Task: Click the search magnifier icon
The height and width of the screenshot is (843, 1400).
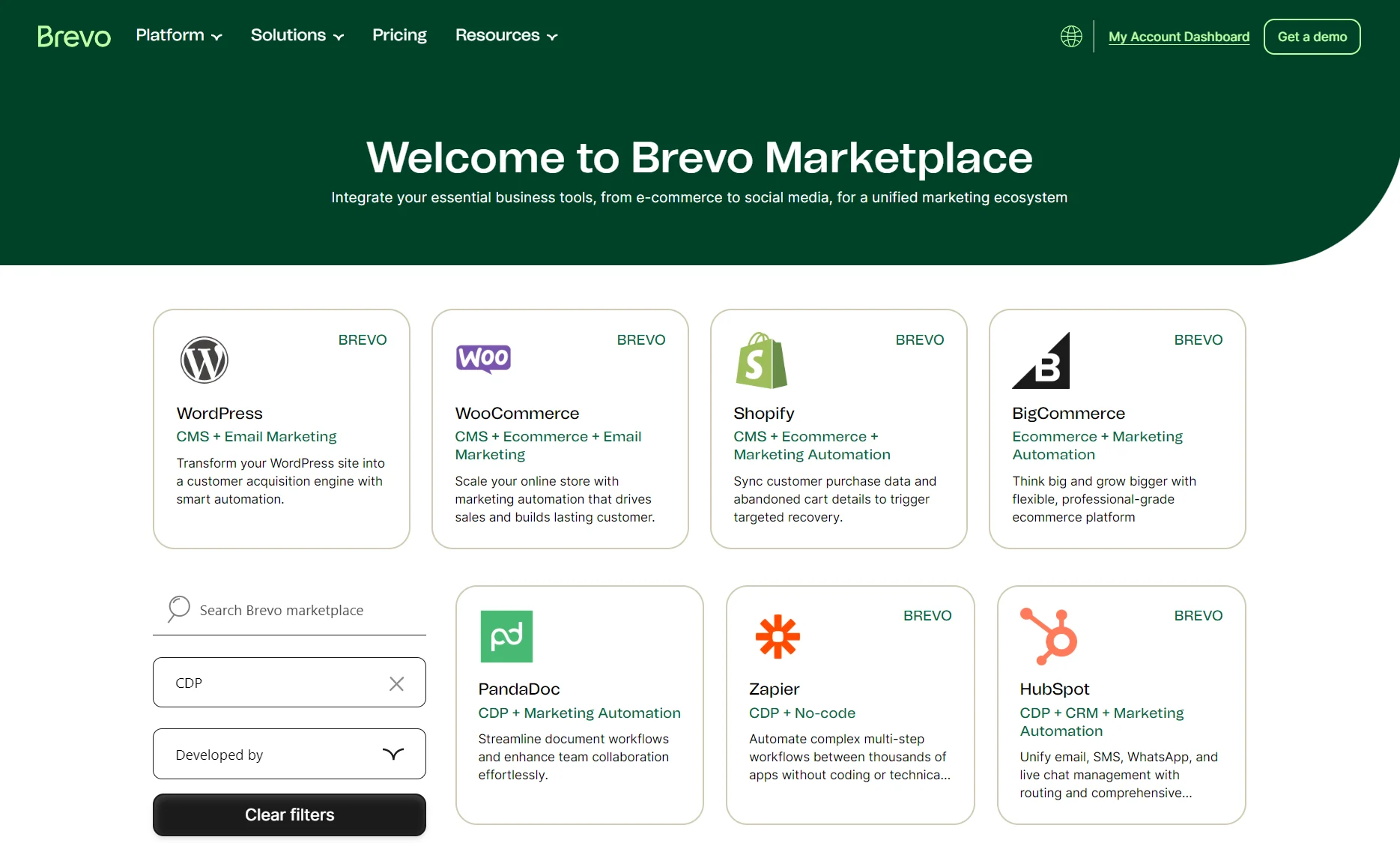Action: [x=178, y=609]
